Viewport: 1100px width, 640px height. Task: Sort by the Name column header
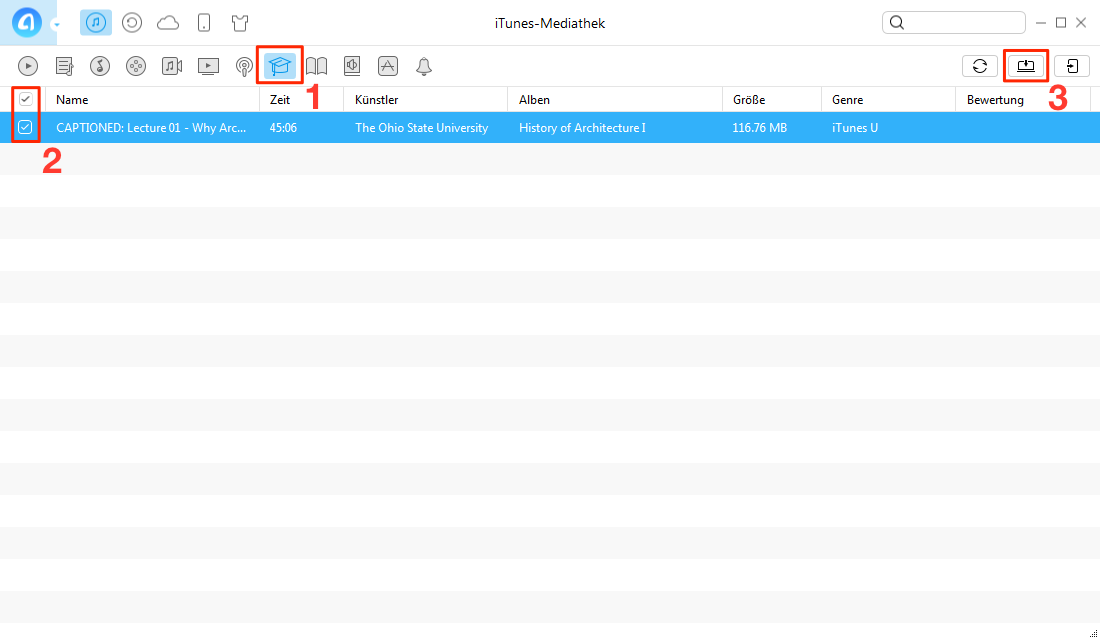click(152, 100)
